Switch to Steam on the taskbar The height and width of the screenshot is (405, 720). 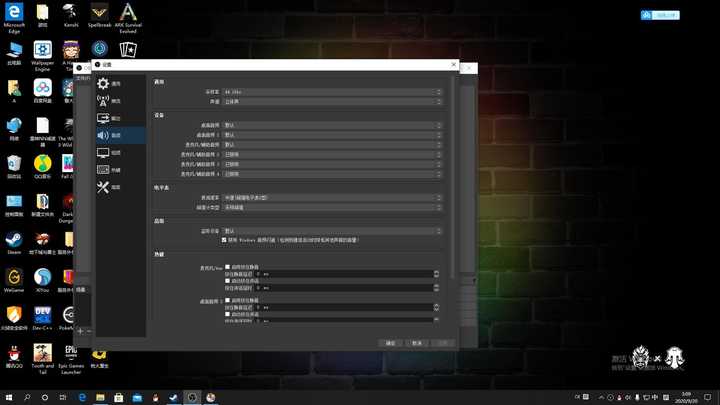[x=174, y=397]
